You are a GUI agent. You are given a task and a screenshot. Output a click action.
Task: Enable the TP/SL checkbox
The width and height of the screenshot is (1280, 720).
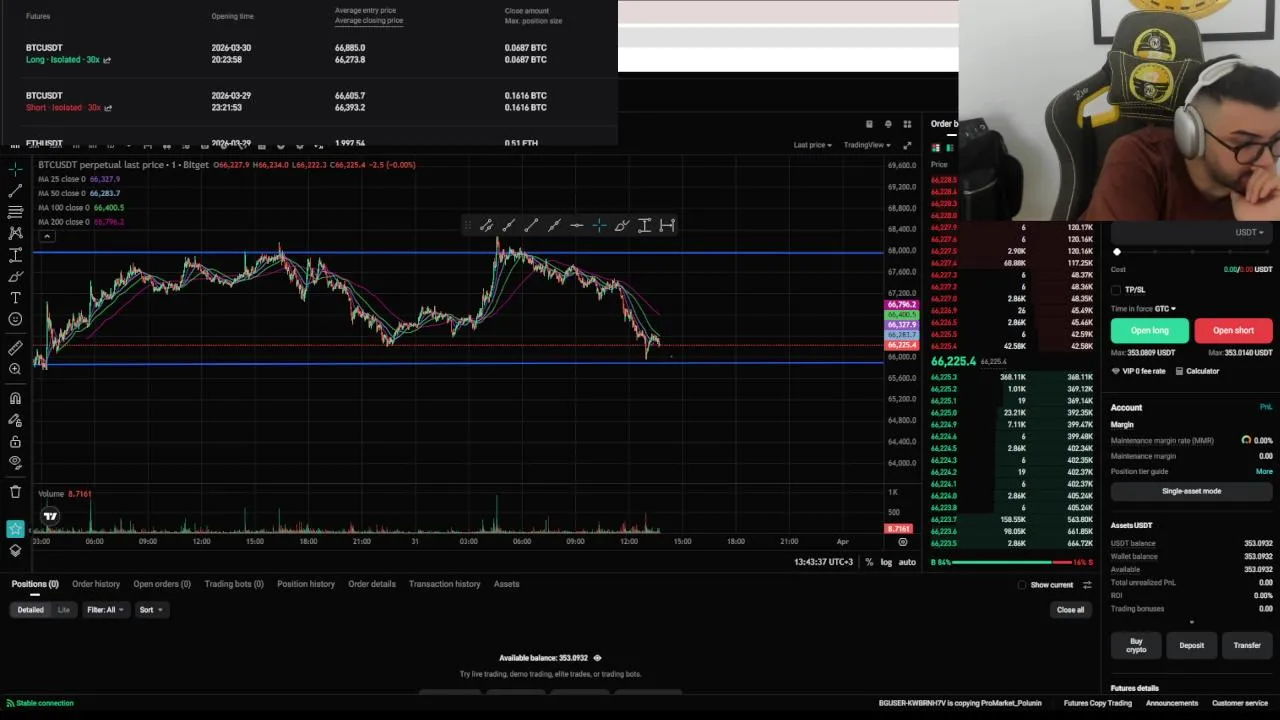[x=1117, y=290]
